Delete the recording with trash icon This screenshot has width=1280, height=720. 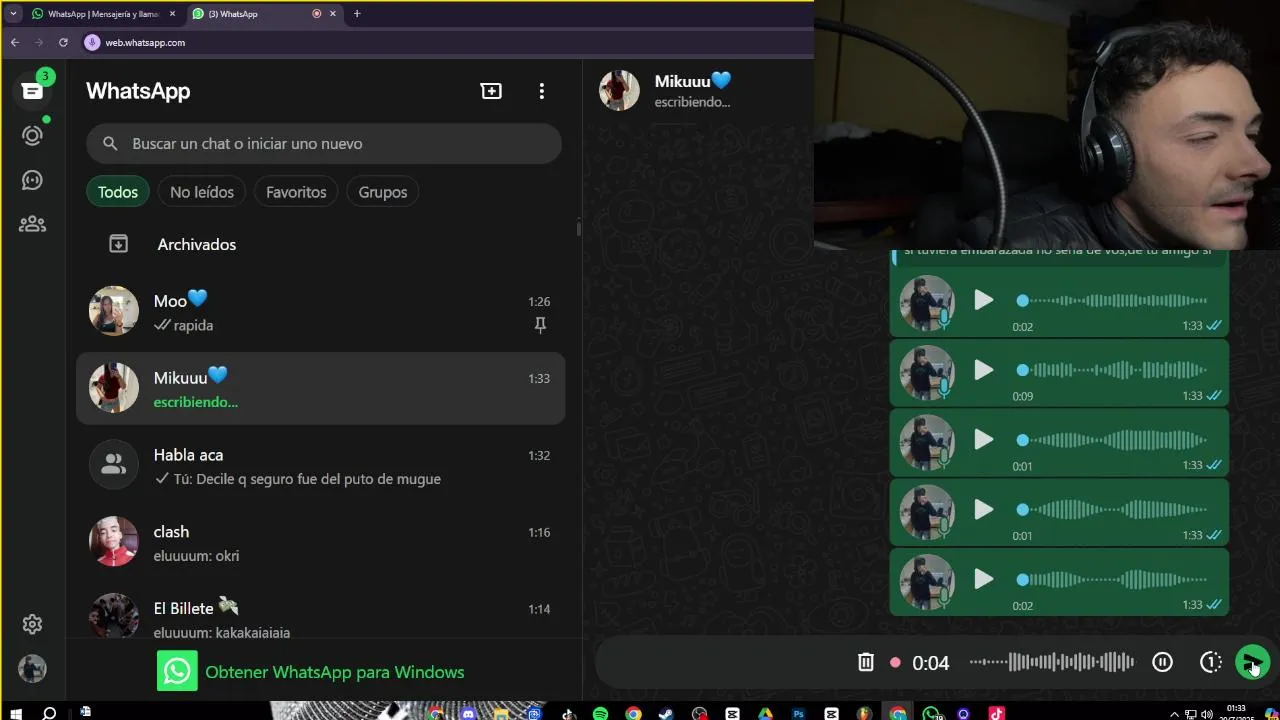(x=866, y=662)
